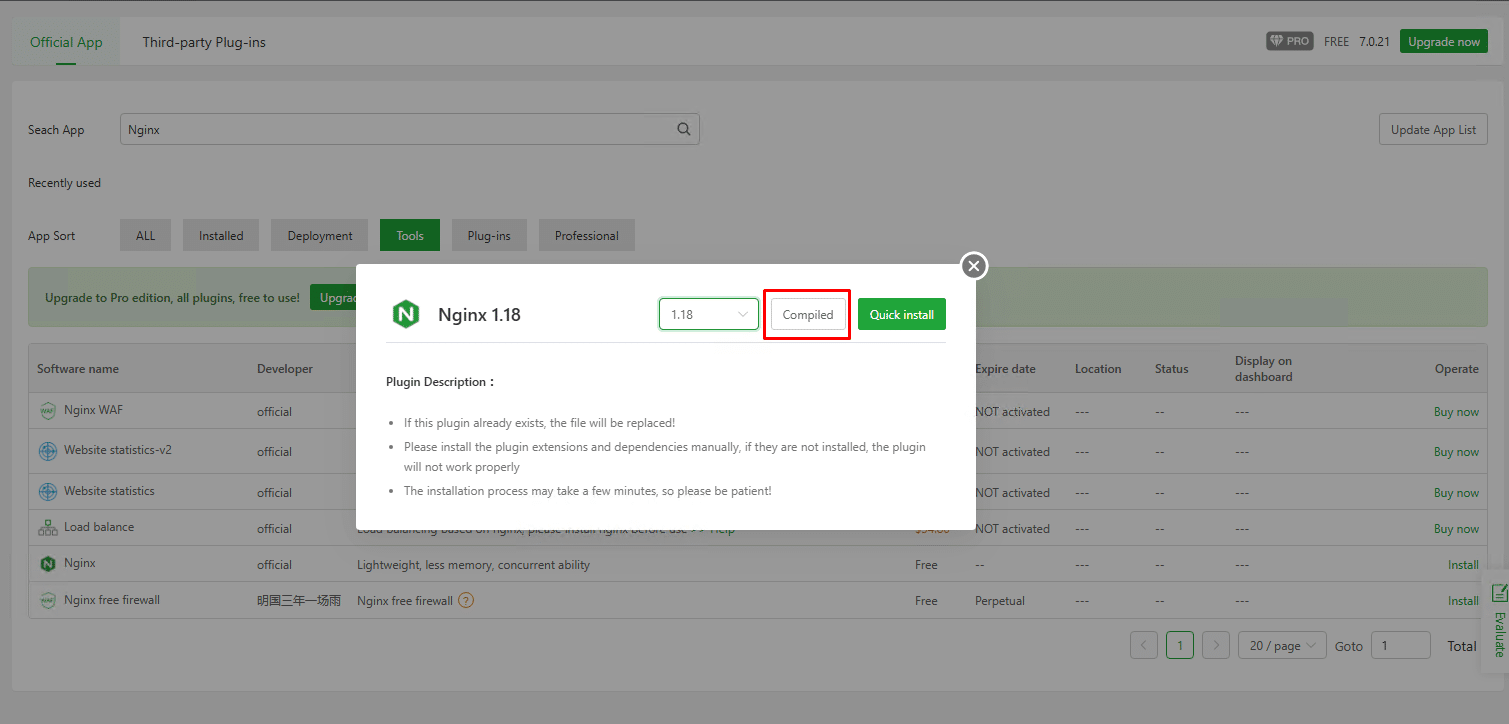The image size is (1509, 724).
Task: Open Nginx free firewall help icon
Action: click(466, 601)
